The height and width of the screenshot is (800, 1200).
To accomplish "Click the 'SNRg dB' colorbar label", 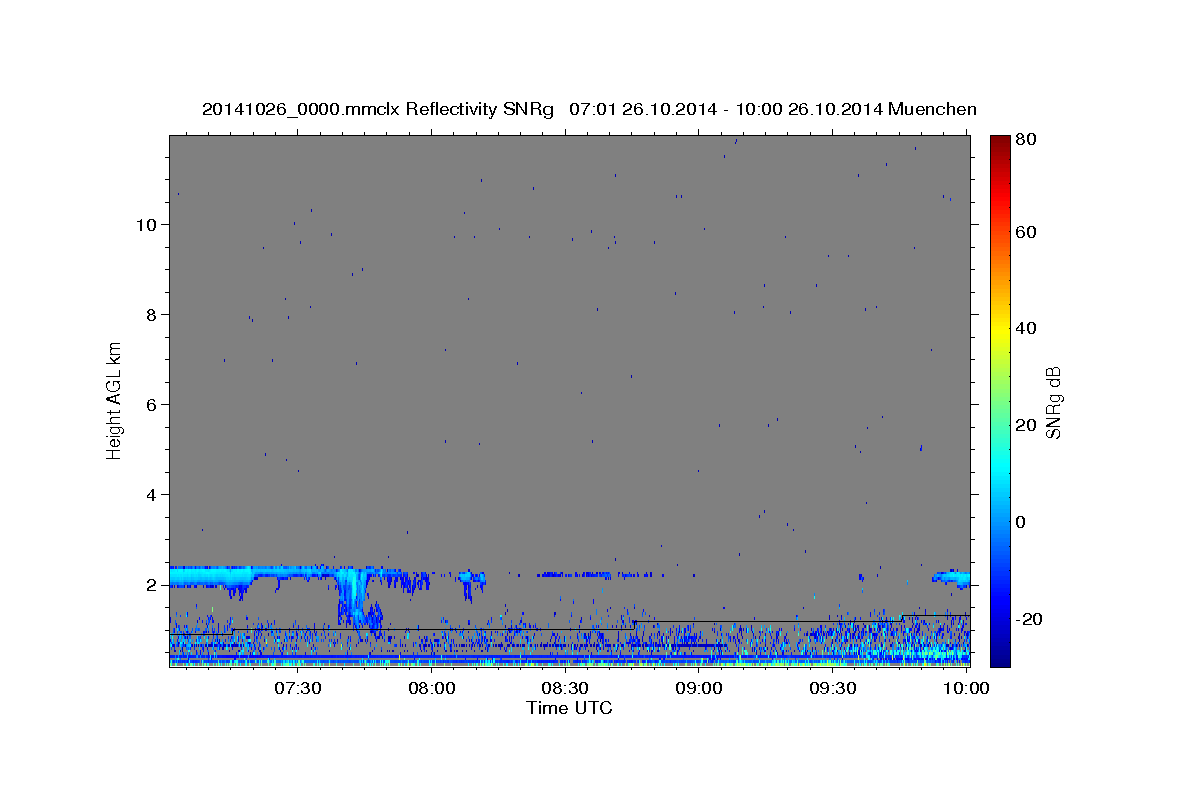I will point(1053,403).
